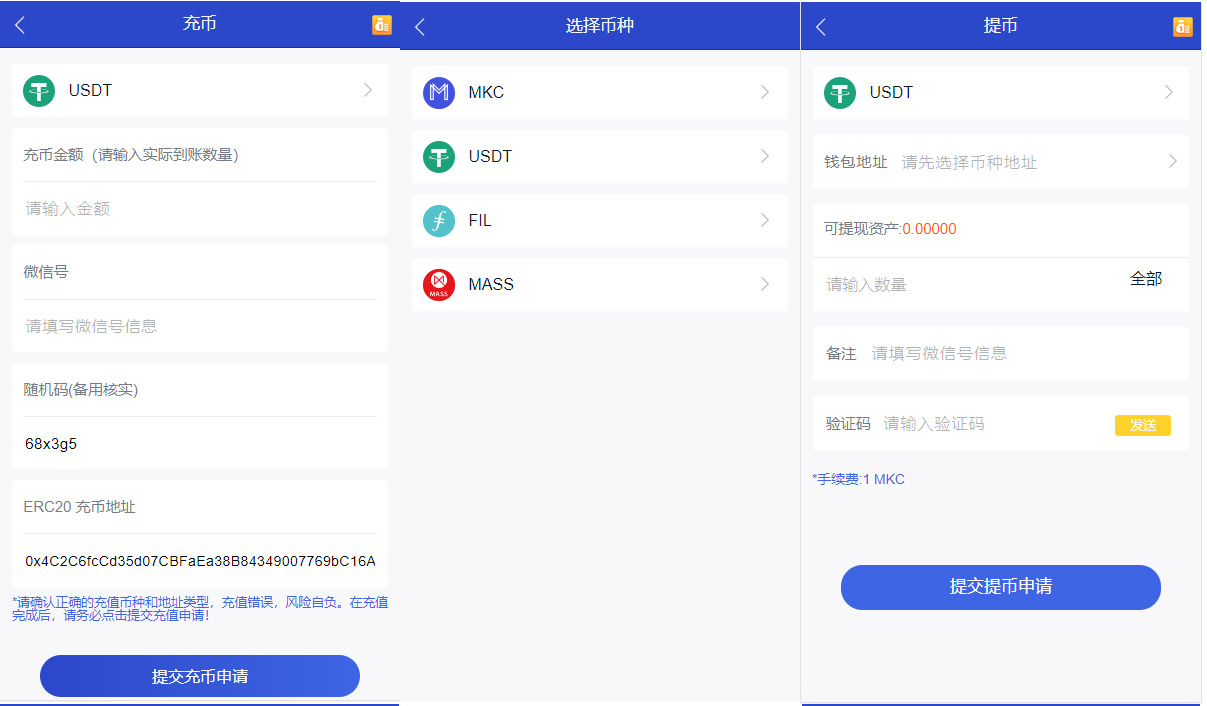
Task: Submit with 提交充币申请 button
Action: 200,676
